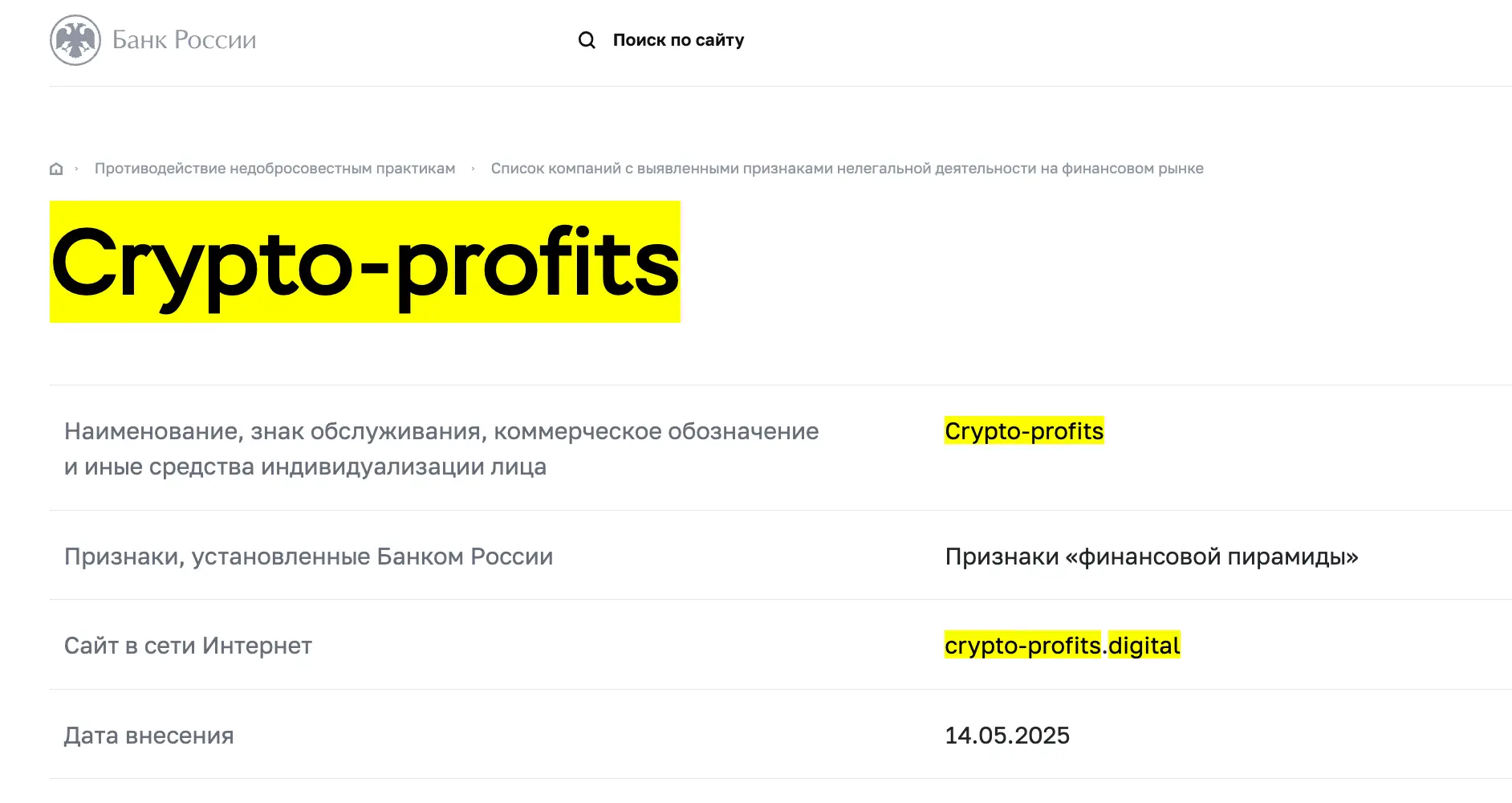The image size is (1512, 803).
Task: Click the chevron after Противодействие недобросовестным практикам
Action: (x=472, y=168)
